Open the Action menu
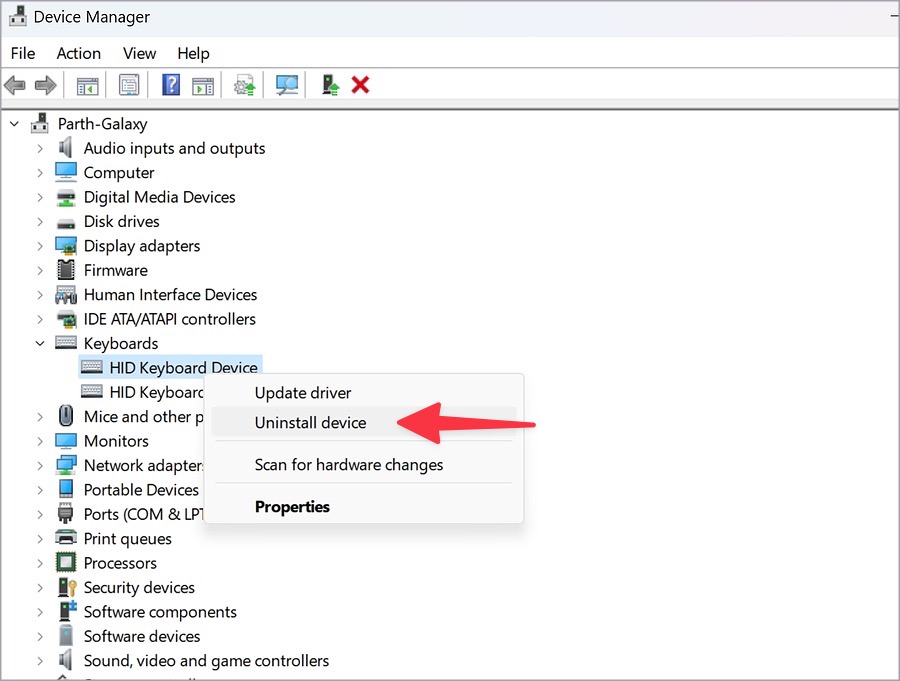 point(79,53)
